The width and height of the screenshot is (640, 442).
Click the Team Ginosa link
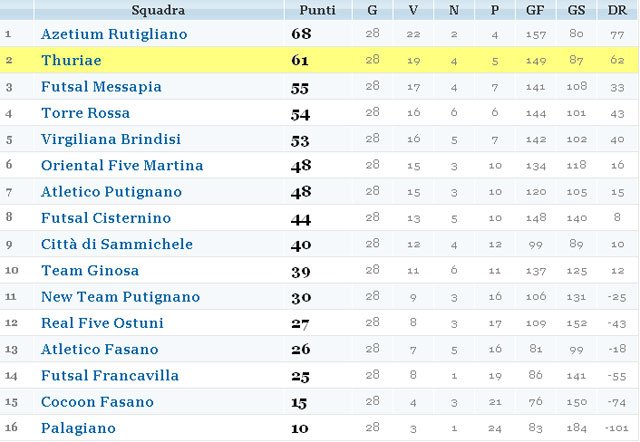click(x=90, y=270)
